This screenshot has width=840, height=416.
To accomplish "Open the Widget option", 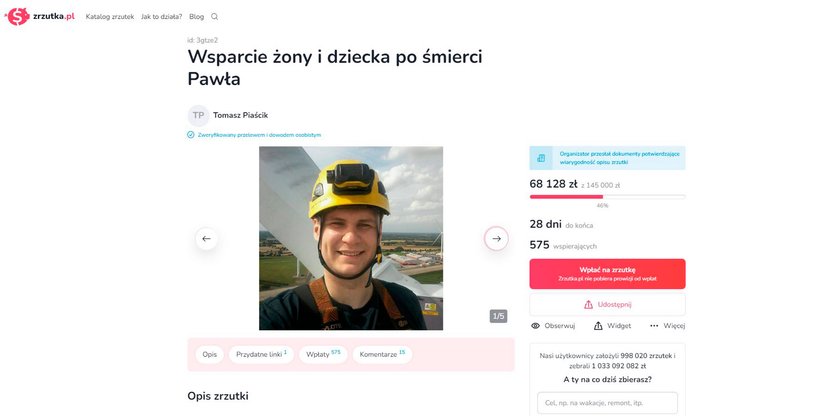I will pos(612,326).
